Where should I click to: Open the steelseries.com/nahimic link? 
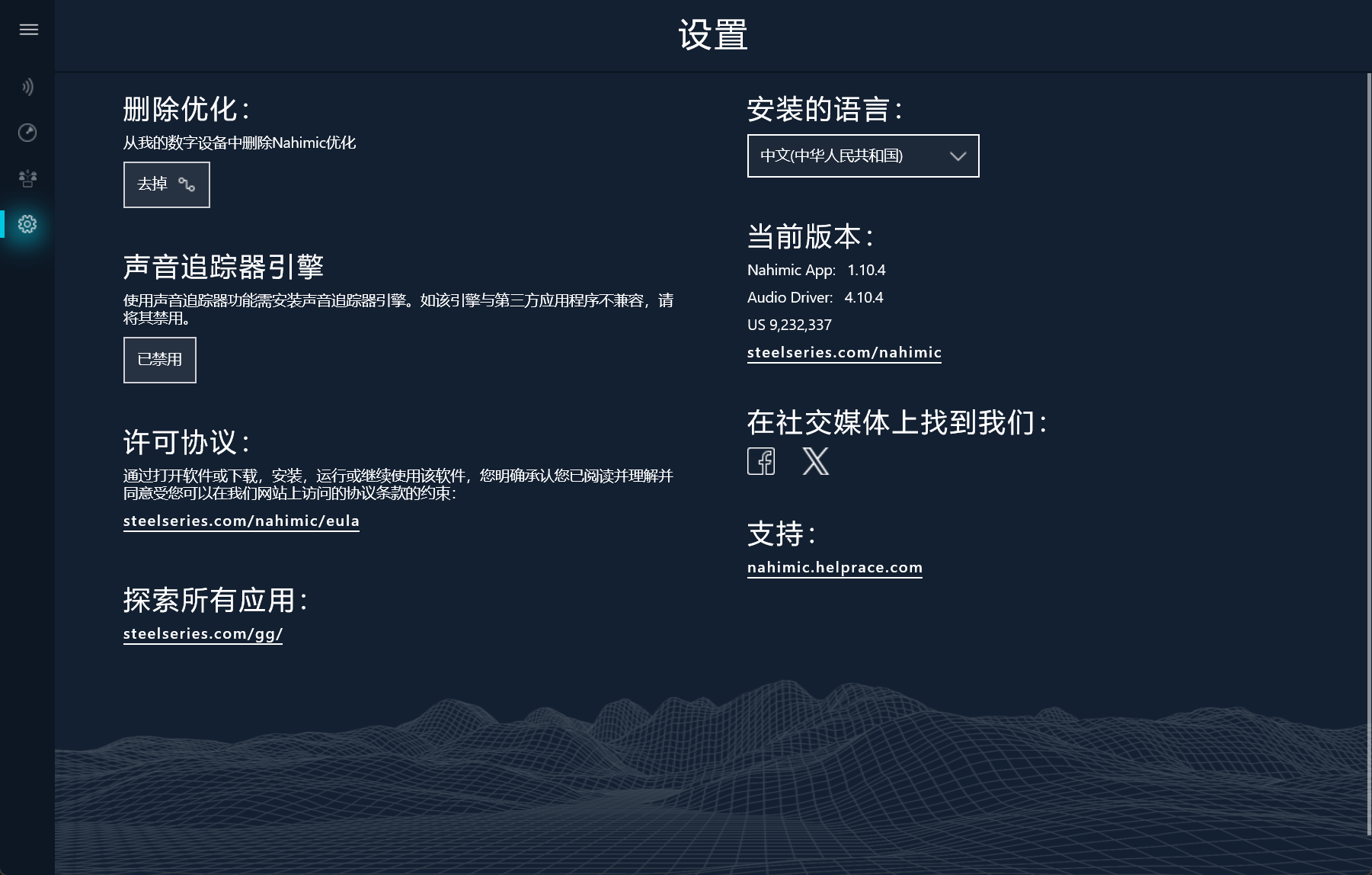tap(844, 353)
